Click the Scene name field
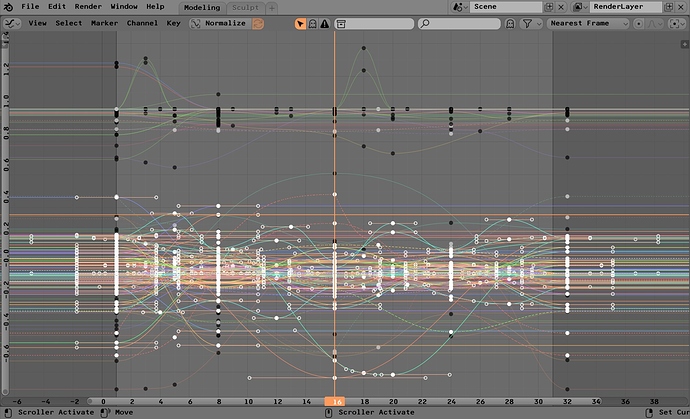The height and width of the screenshot is (419, 690). (x=506, y=7)
